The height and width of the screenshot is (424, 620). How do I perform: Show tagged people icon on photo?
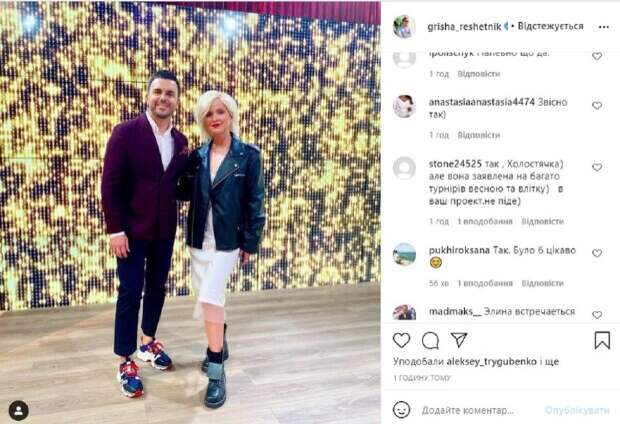19,410
